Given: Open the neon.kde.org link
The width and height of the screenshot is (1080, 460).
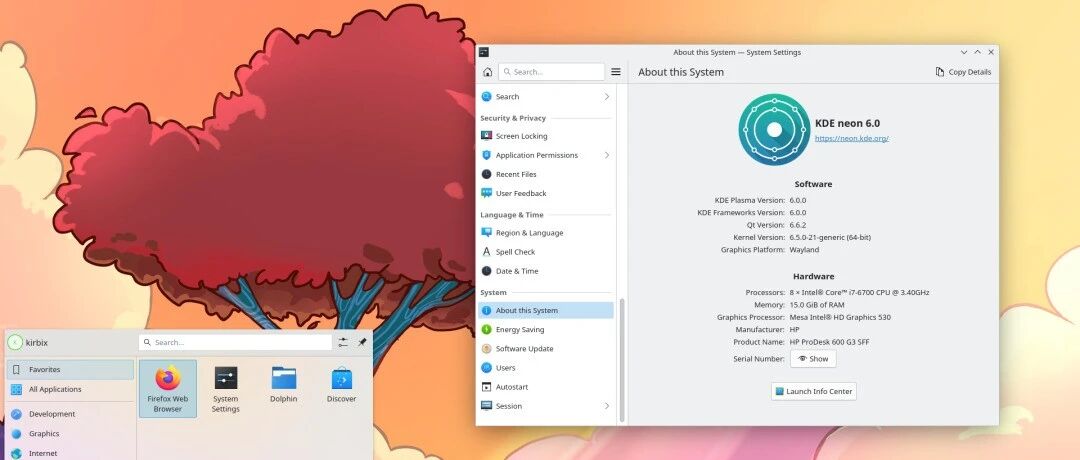Looking at the screenshot, I should pyautogui.click(x=851, y=138).
